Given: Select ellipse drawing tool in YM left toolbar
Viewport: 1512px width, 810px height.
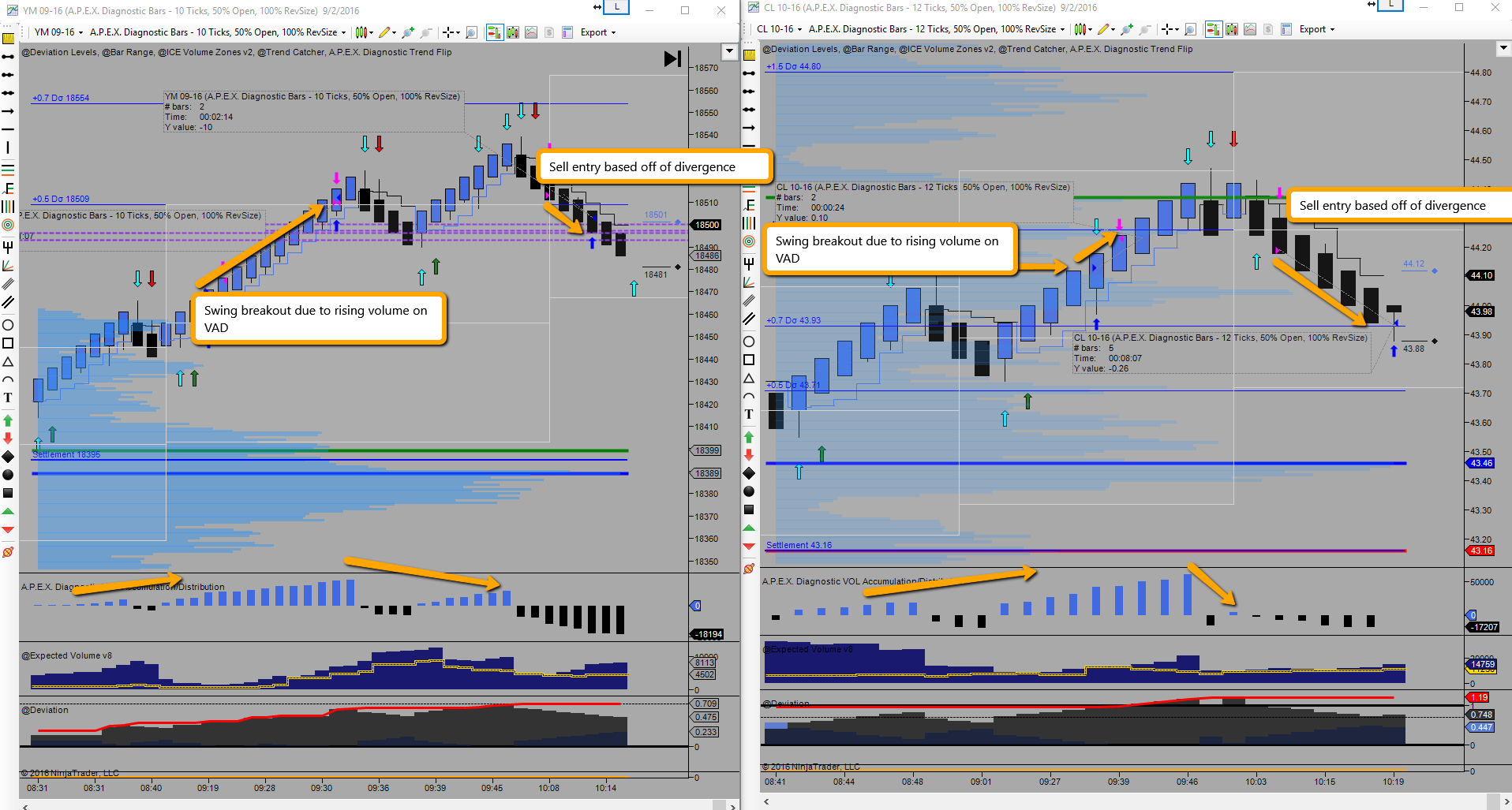Looking at the screenshot, I should tap(8, 325).
